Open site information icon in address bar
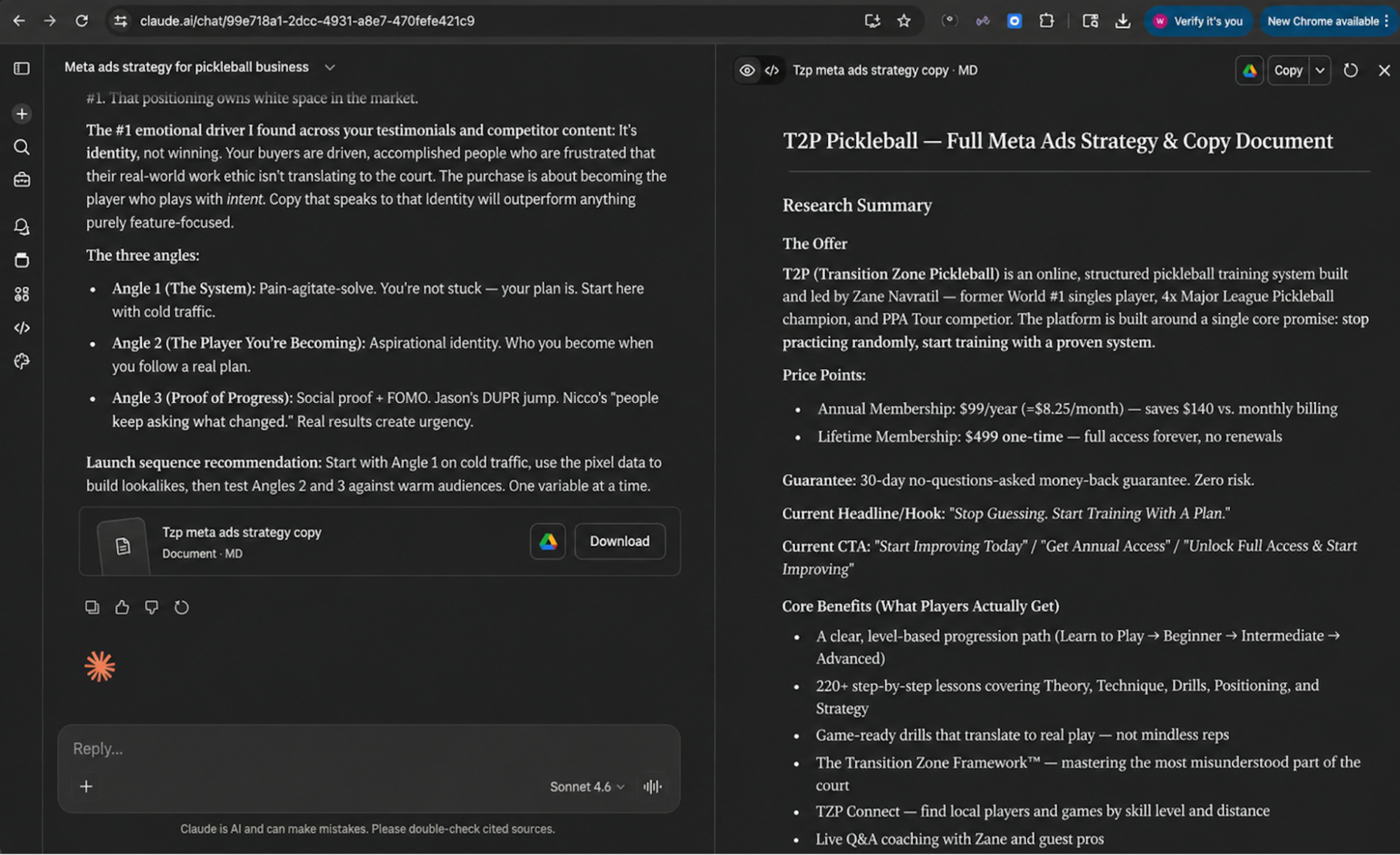1400x855 pixels. [x=120, y=21]
